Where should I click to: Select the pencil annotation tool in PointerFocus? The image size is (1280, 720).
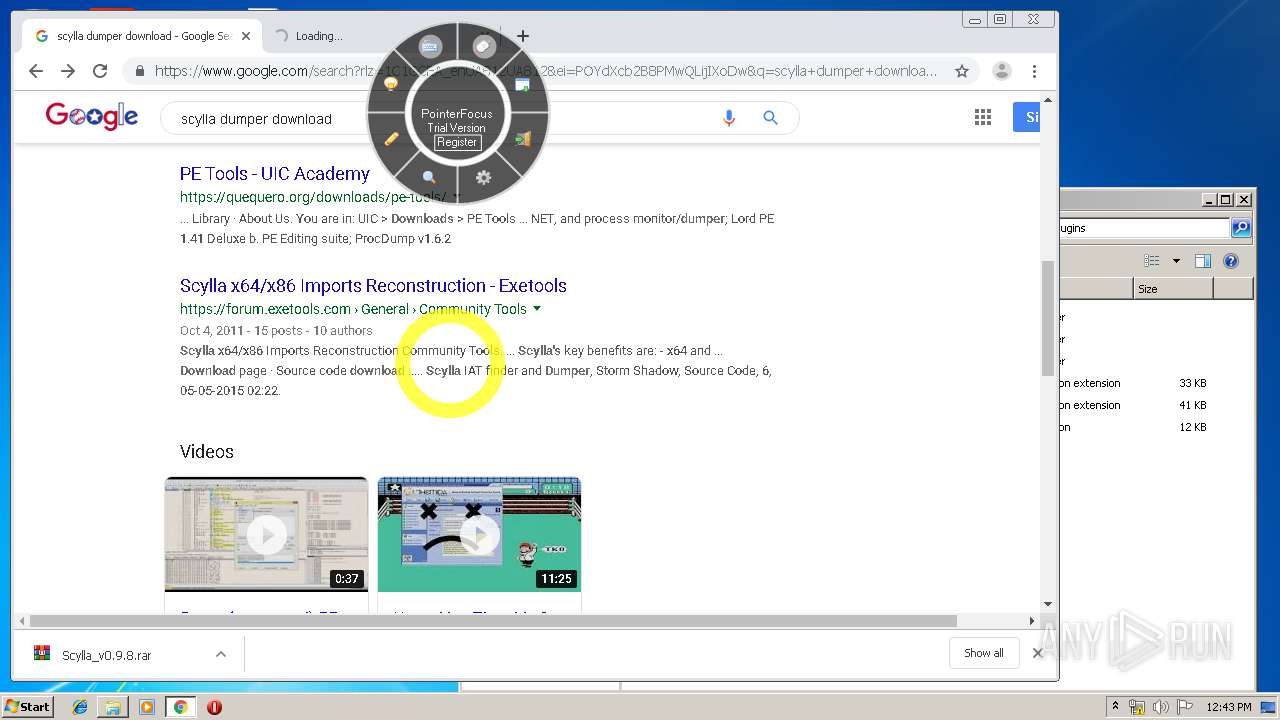(392, 139)
